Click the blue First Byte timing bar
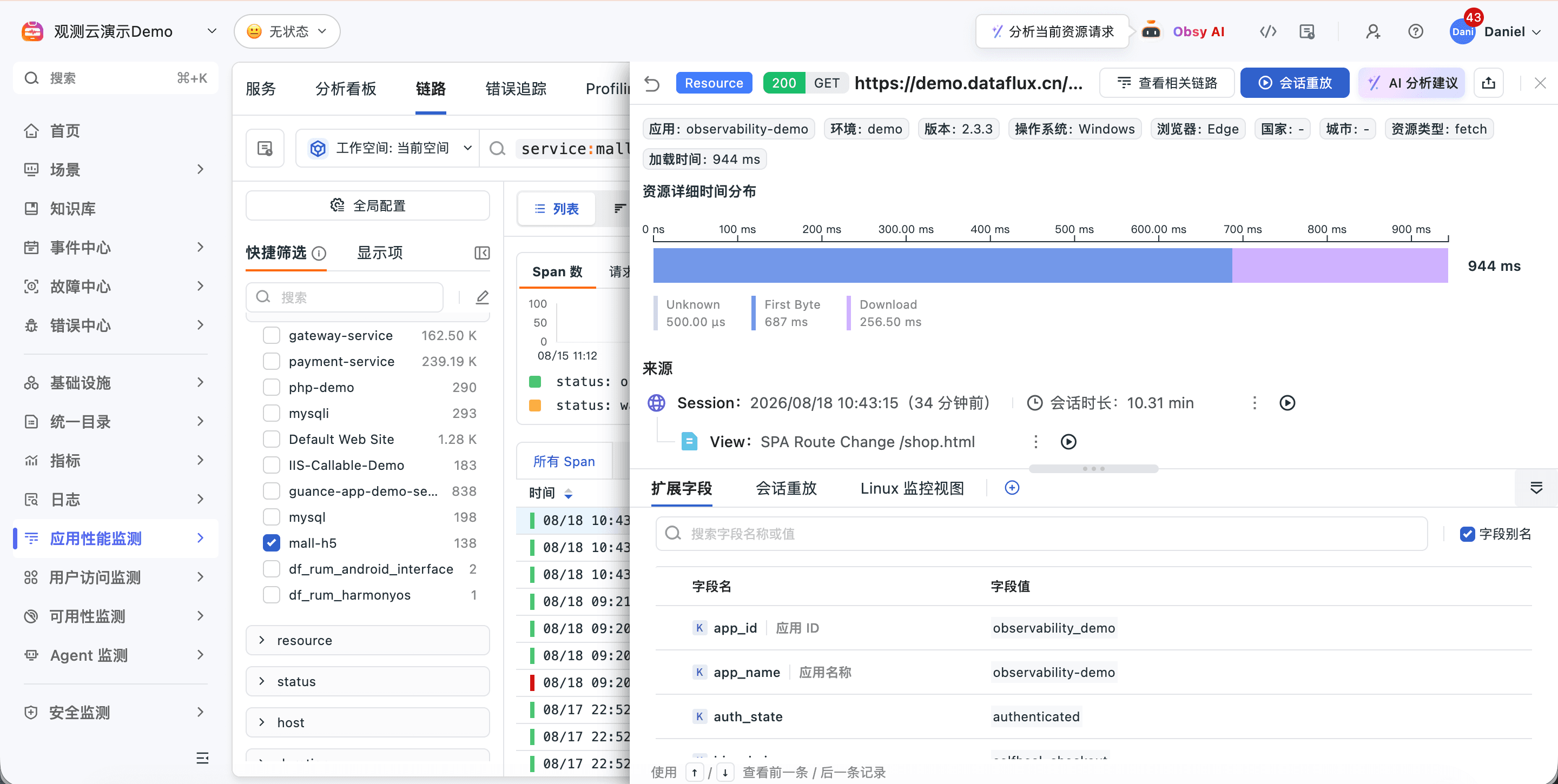 pos(943,265)
